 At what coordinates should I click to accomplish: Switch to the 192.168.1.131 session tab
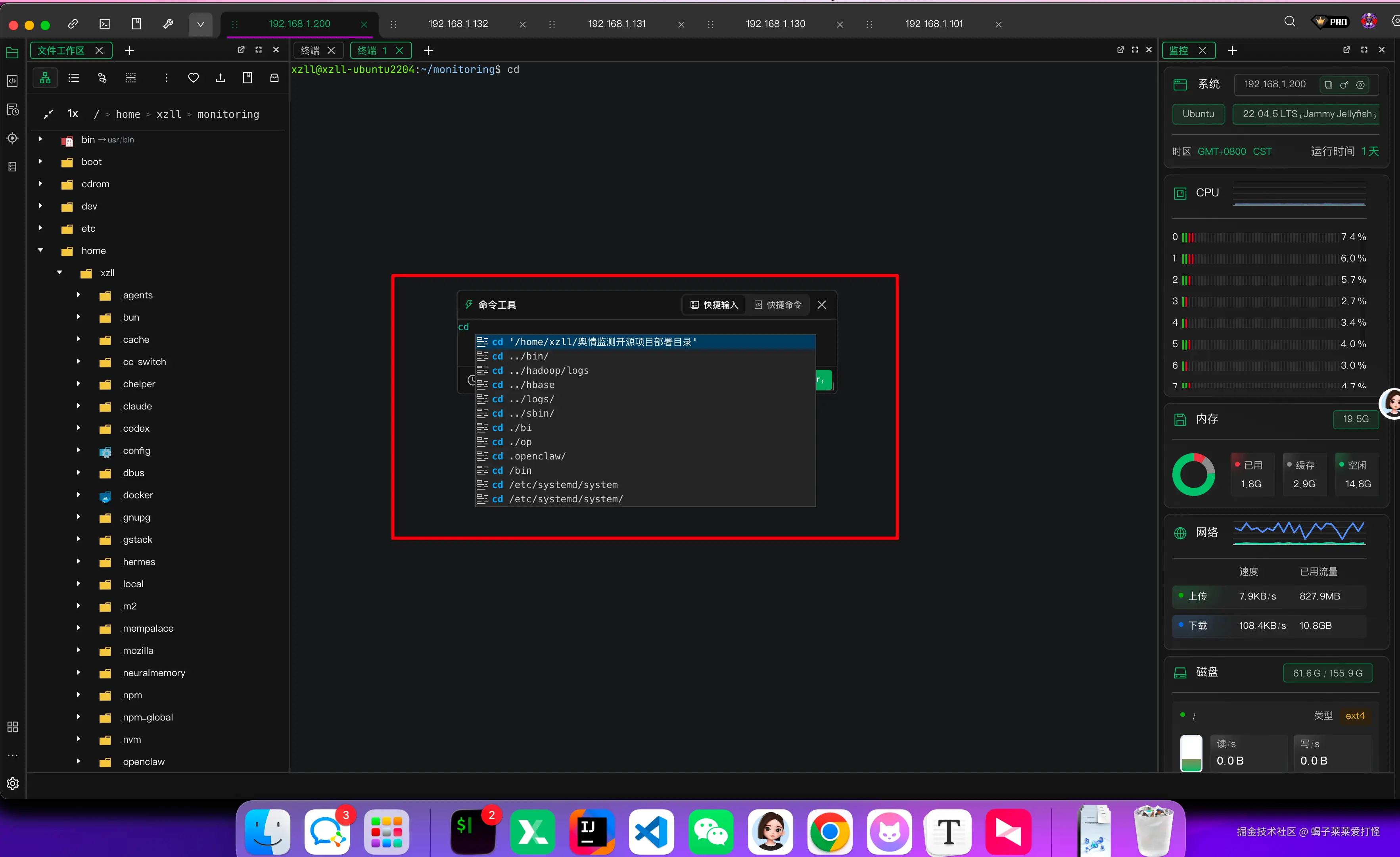(616, 24)
